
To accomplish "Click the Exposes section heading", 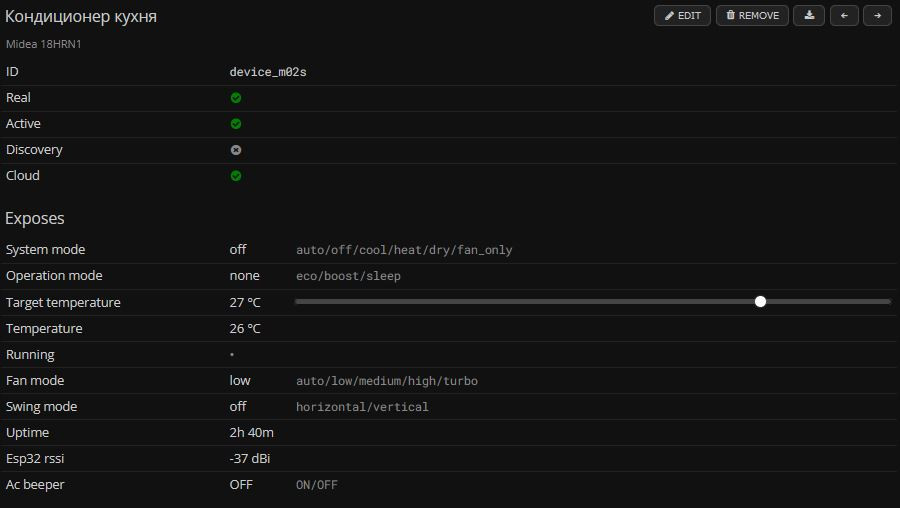I will [x=35, y=218].
